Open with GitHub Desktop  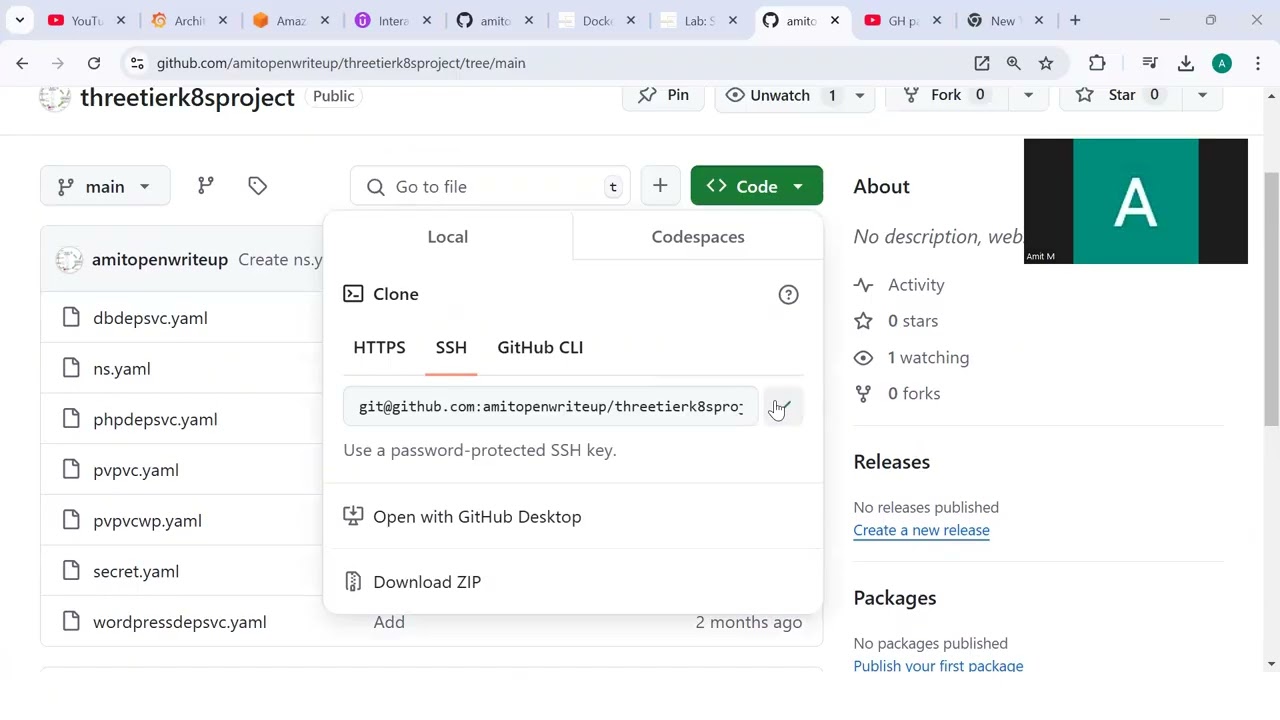click(462, 517)
